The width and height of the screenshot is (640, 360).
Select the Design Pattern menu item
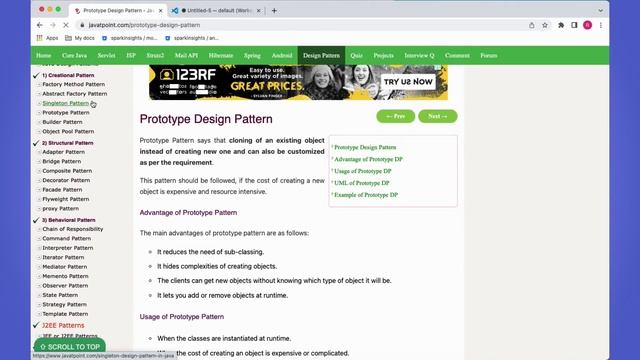tap(321, 56)
